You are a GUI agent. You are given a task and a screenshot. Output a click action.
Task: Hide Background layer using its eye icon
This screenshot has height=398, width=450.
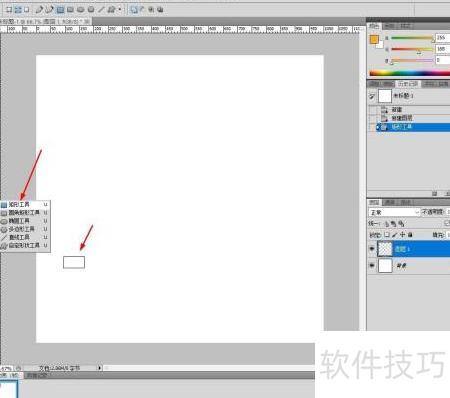click(372, 266)
